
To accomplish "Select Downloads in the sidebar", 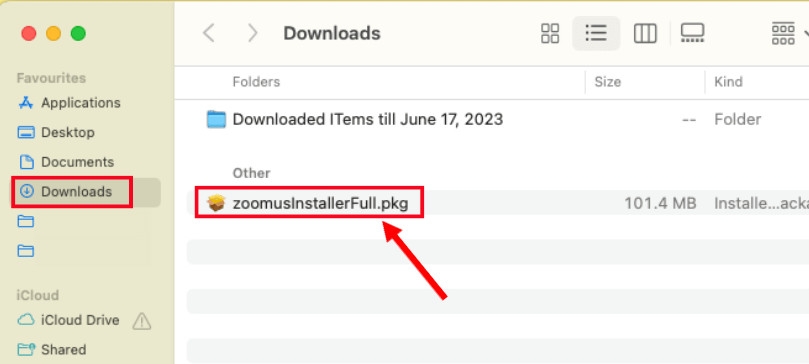I will click(72, 192).
